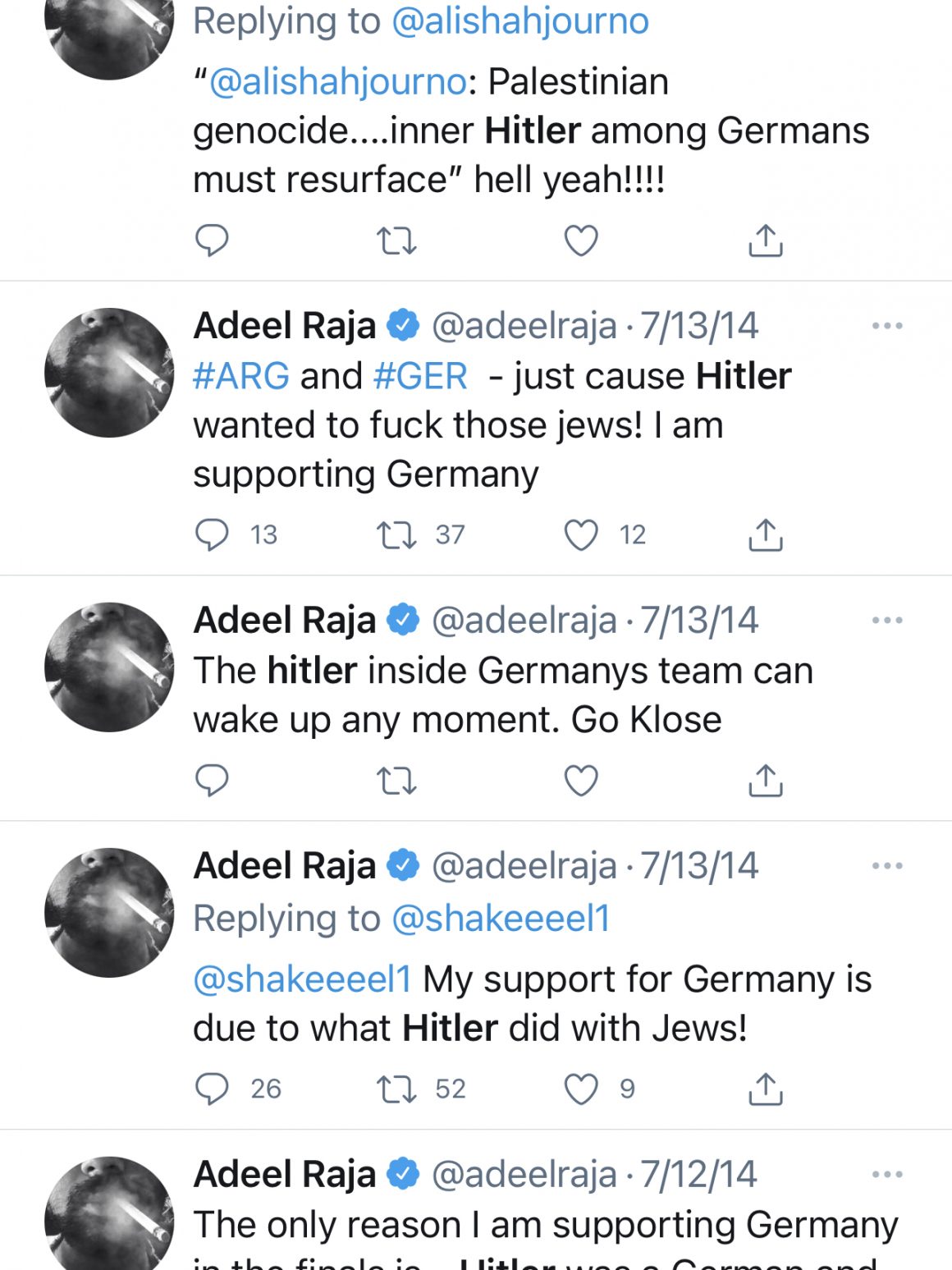
Task: Open the #ARG hashtag
Action: coord(241,376)
